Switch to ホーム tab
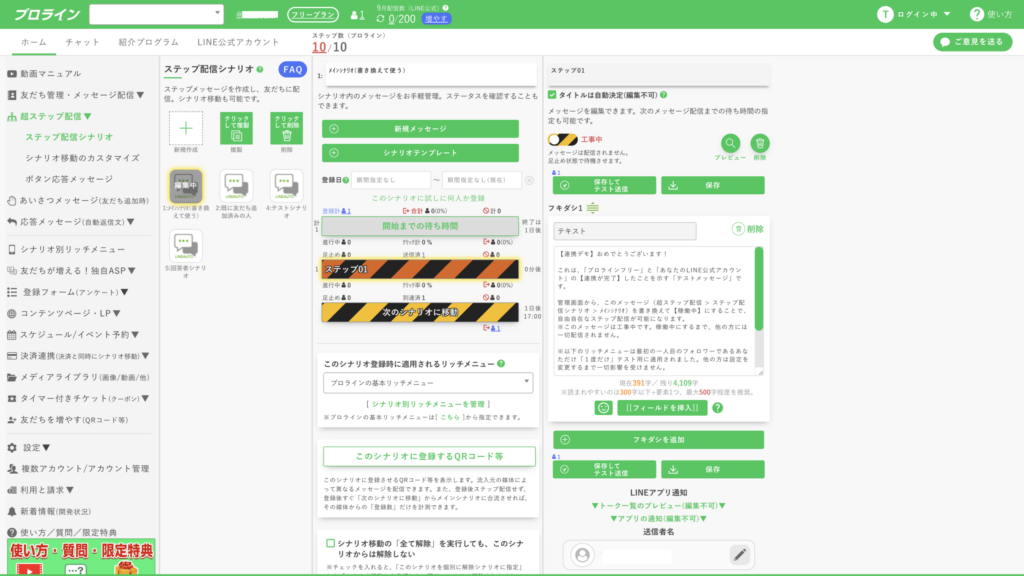 coord(34,42)
